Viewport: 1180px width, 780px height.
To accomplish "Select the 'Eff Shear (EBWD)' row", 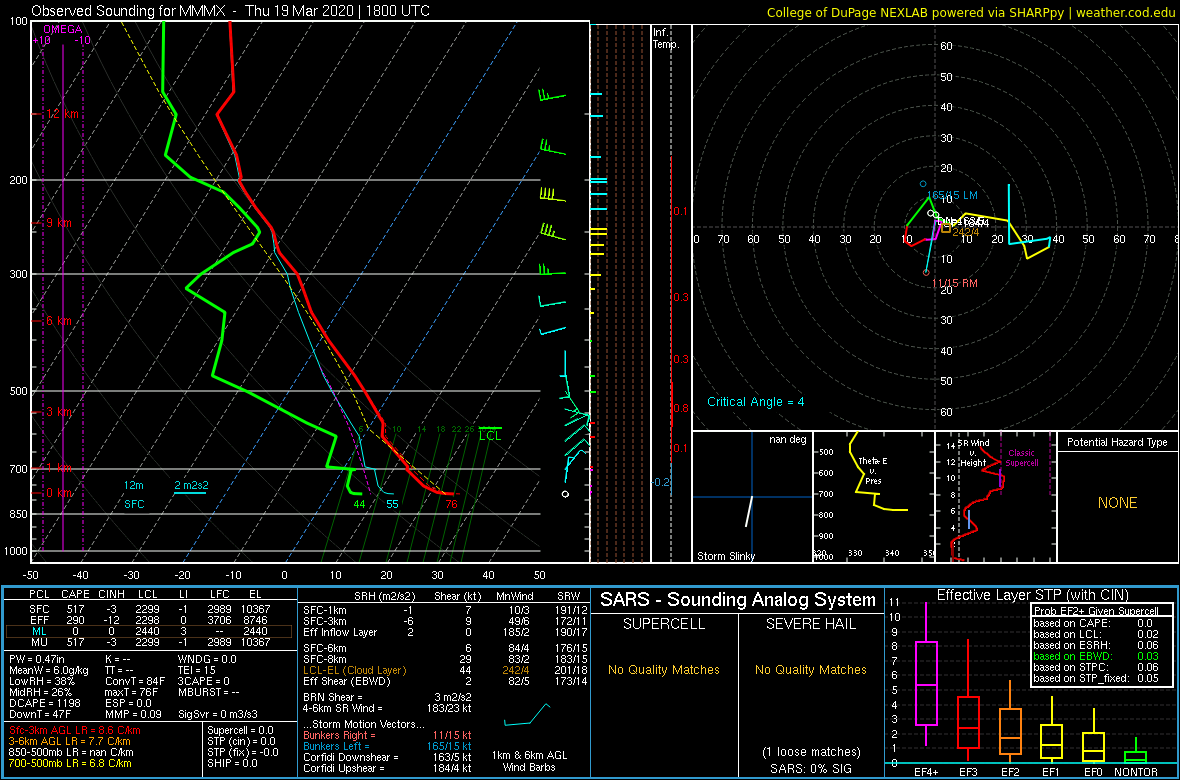I will (444, 681).
